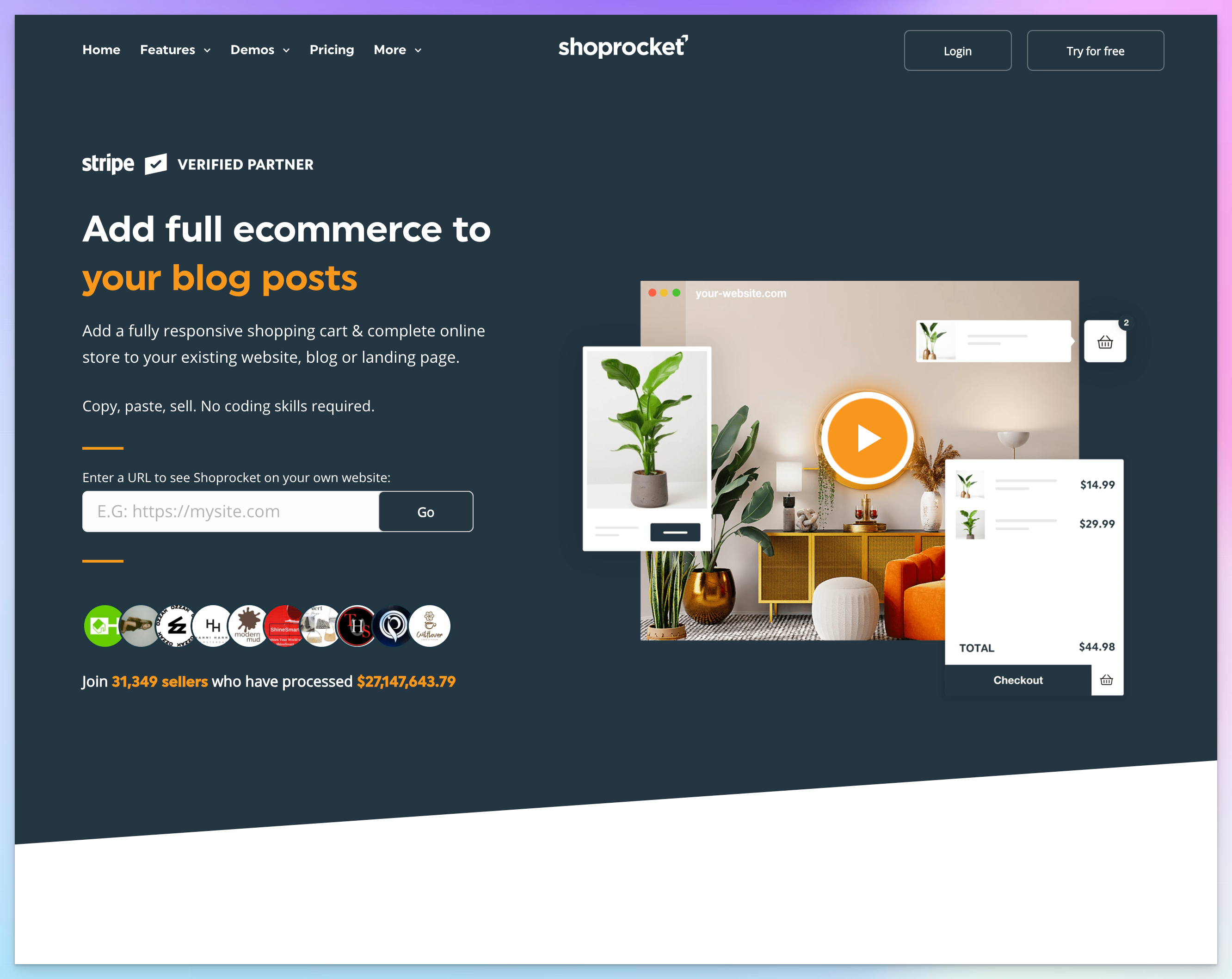
Task: Click the Go button beside URL field
Action: coord(426,512)
